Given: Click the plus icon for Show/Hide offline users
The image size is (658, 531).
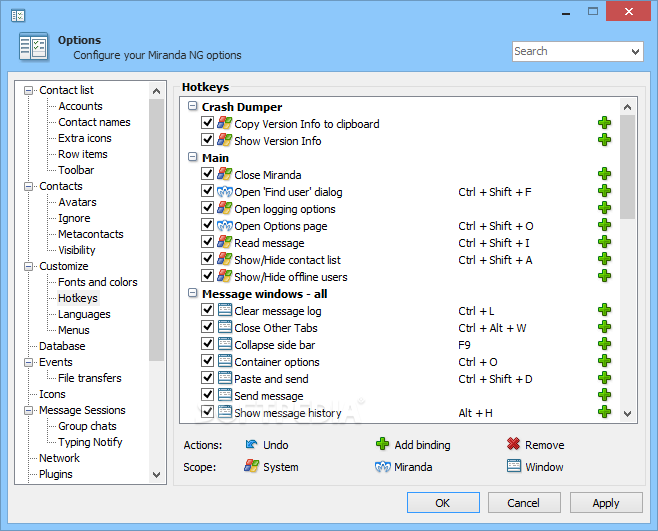Looking at the screenshot, I should click(x=604, y=276).
